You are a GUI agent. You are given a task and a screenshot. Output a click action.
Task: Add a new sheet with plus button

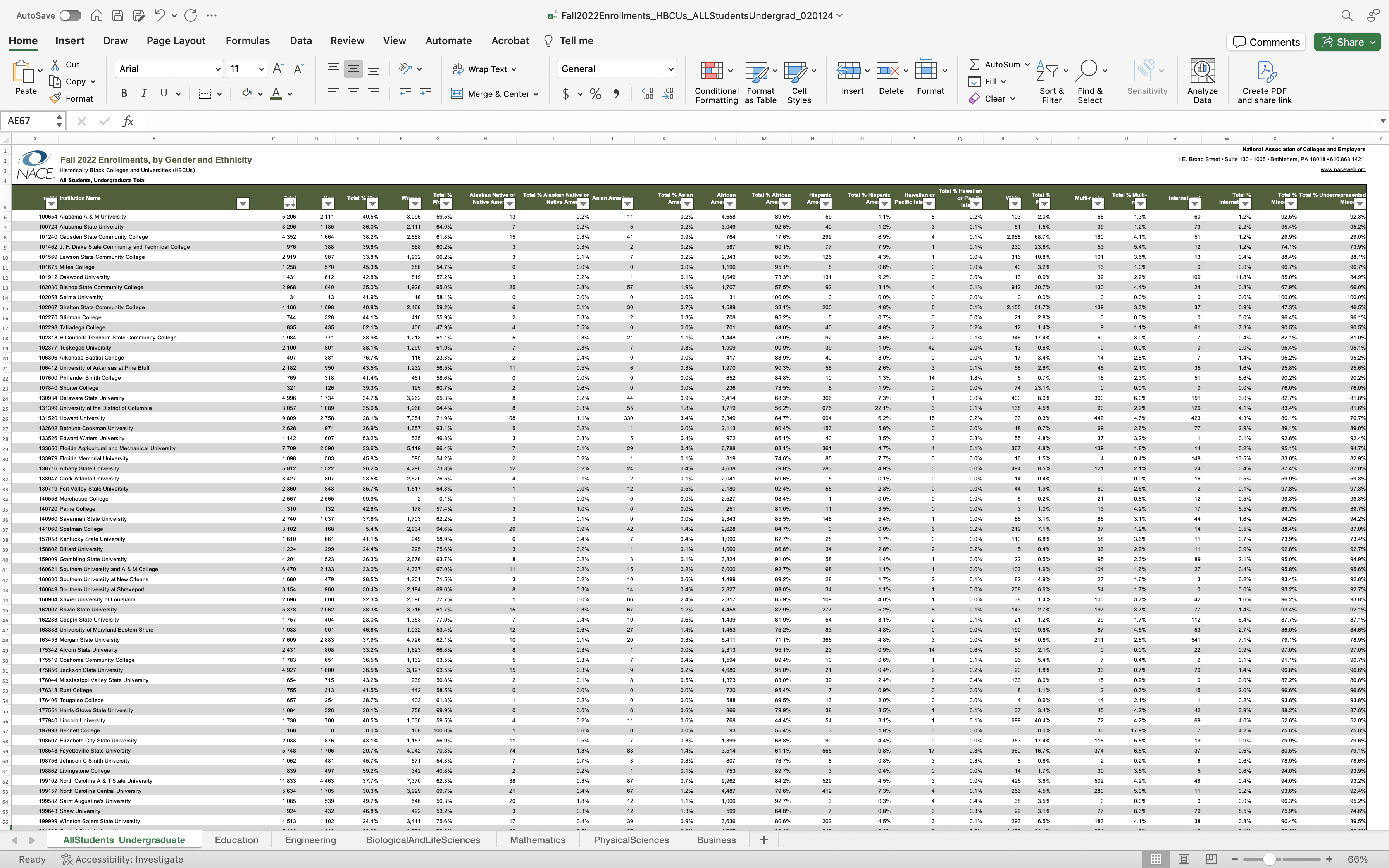tap(764, 840)
